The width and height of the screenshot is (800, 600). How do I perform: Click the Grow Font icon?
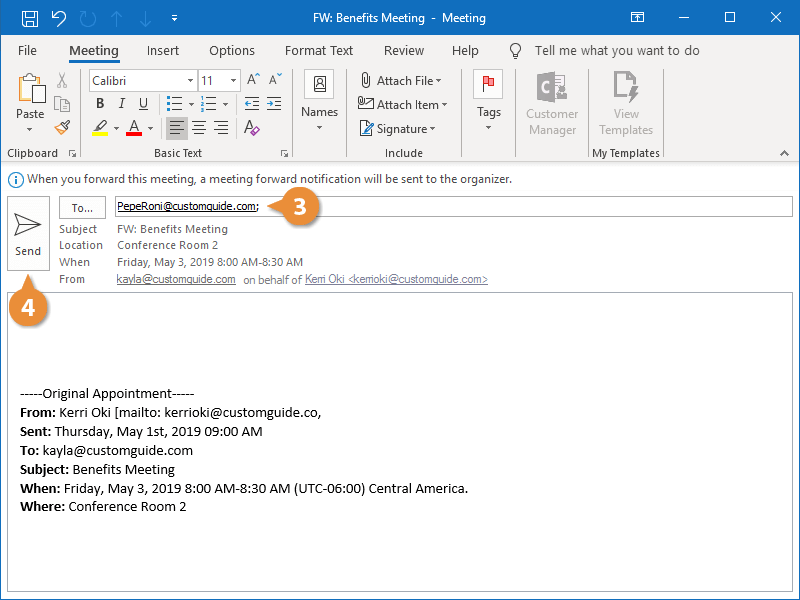tap(253, 80)
